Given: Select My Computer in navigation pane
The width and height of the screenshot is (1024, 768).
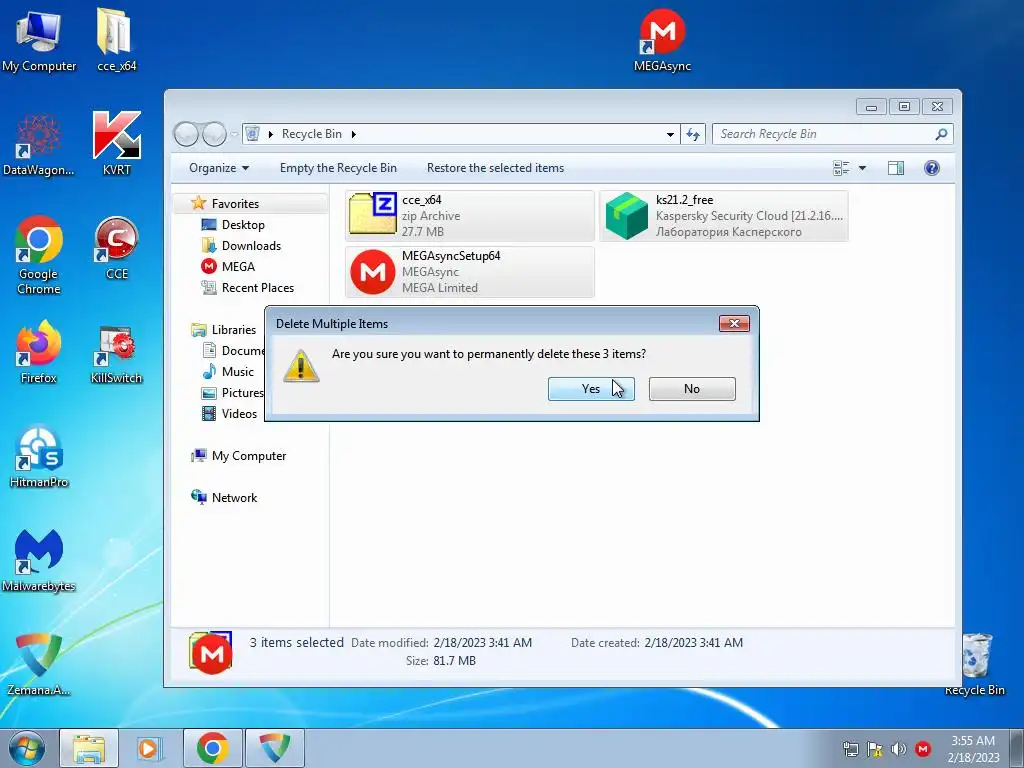Looking at the screenshot, I should click(x=249, y=456).
